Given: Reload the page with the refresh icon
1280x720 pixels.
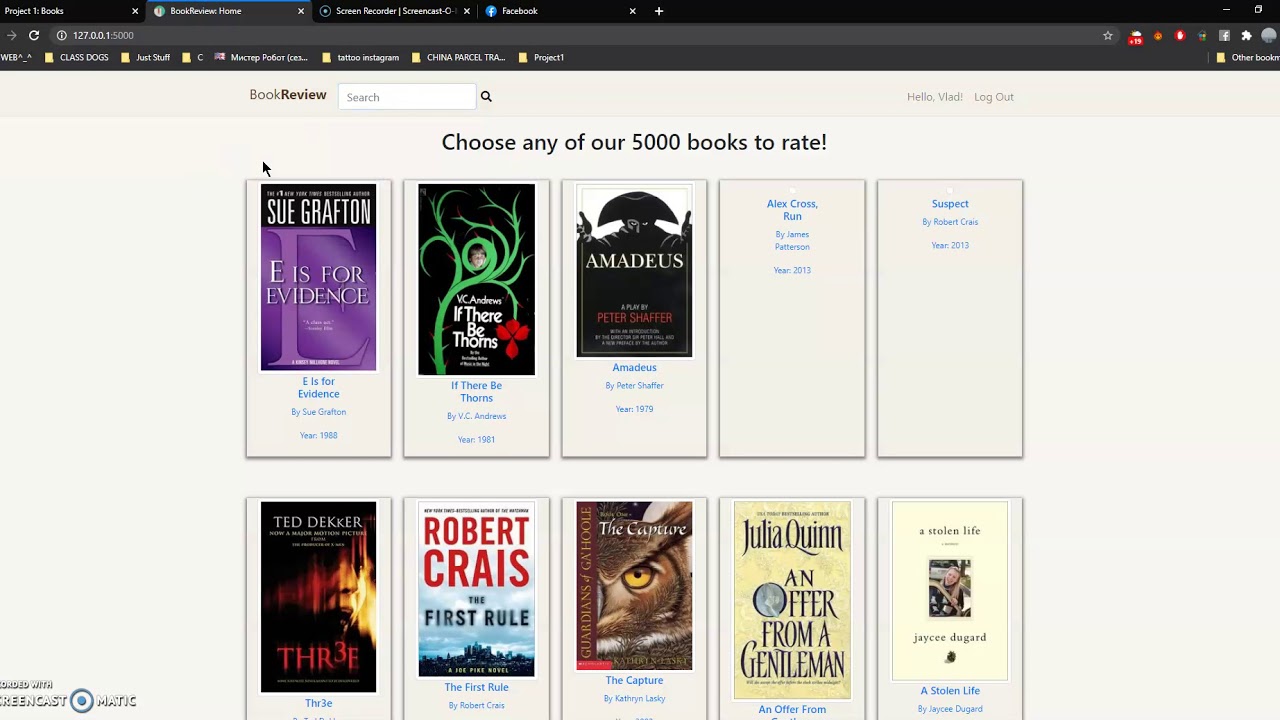Looking at the screenshot, I should (34, 35).
